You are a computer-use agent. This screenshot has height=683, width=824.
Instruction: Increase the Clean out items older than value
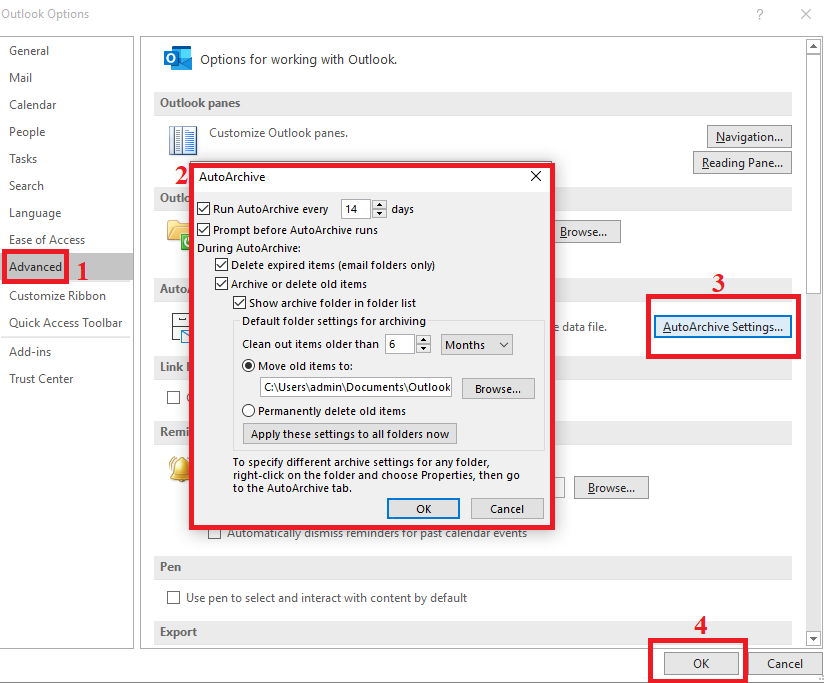(424, 339)
